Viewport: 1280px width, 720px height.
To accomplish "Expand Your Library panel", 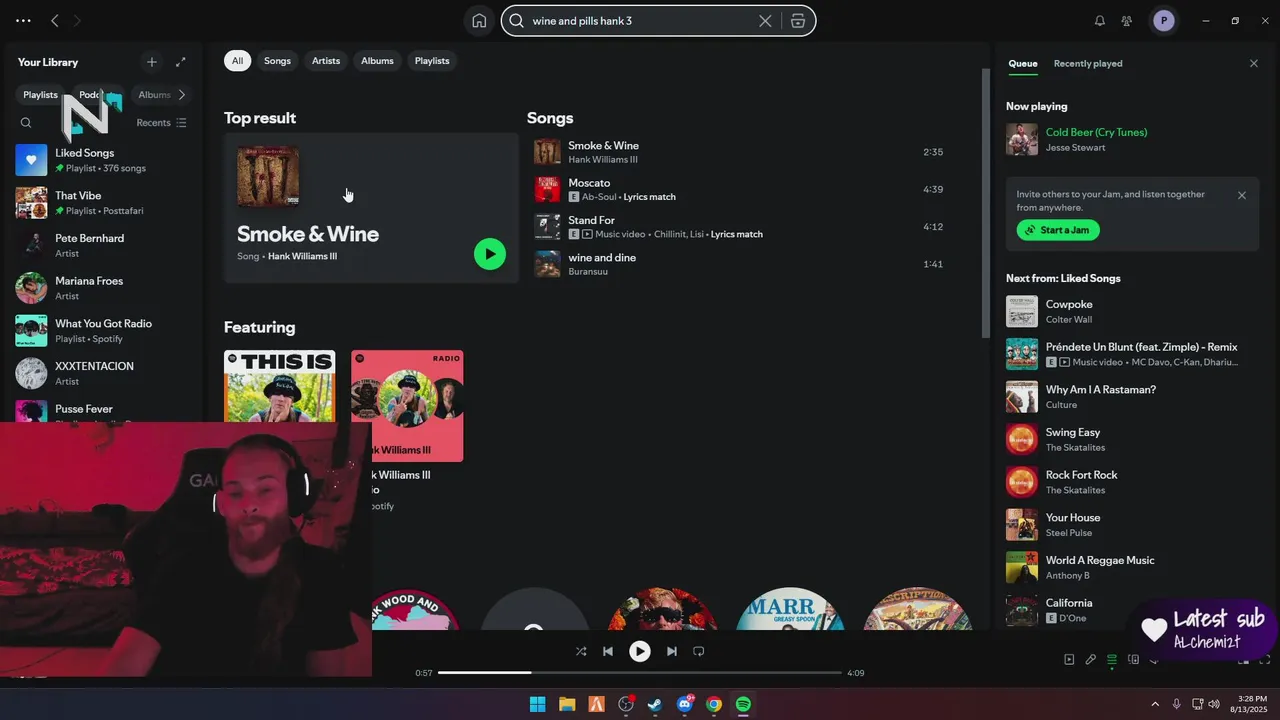I will point(181,62).
